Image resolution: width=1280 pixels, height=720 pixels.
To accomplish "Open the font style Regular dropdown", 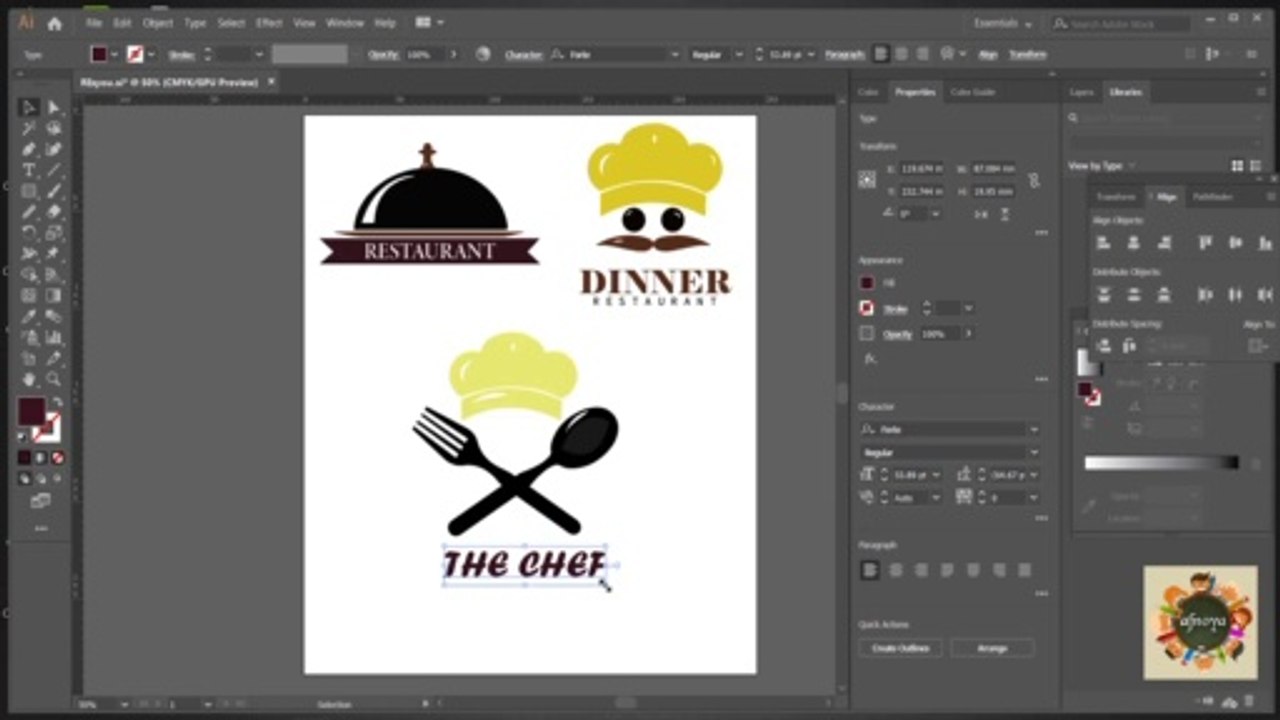I will coord(1033,453).
